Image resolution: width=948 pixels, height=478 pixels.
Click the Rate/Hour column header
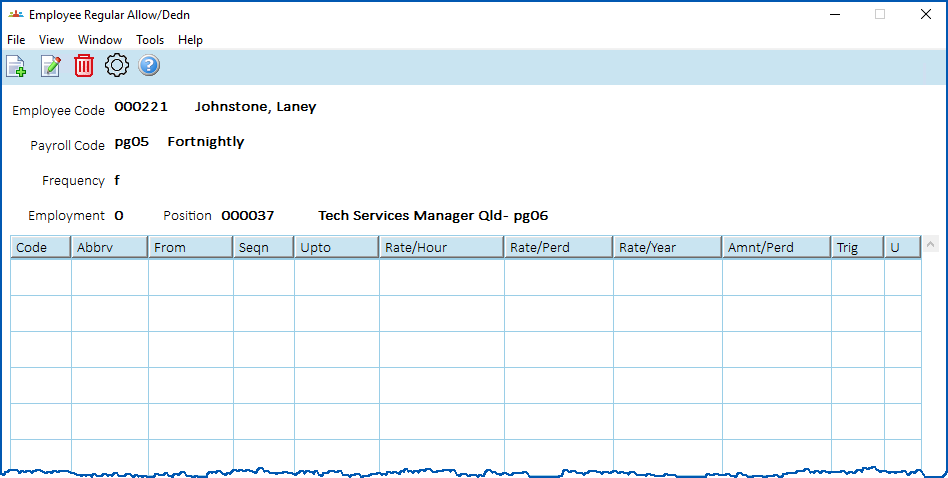(442, 247)
